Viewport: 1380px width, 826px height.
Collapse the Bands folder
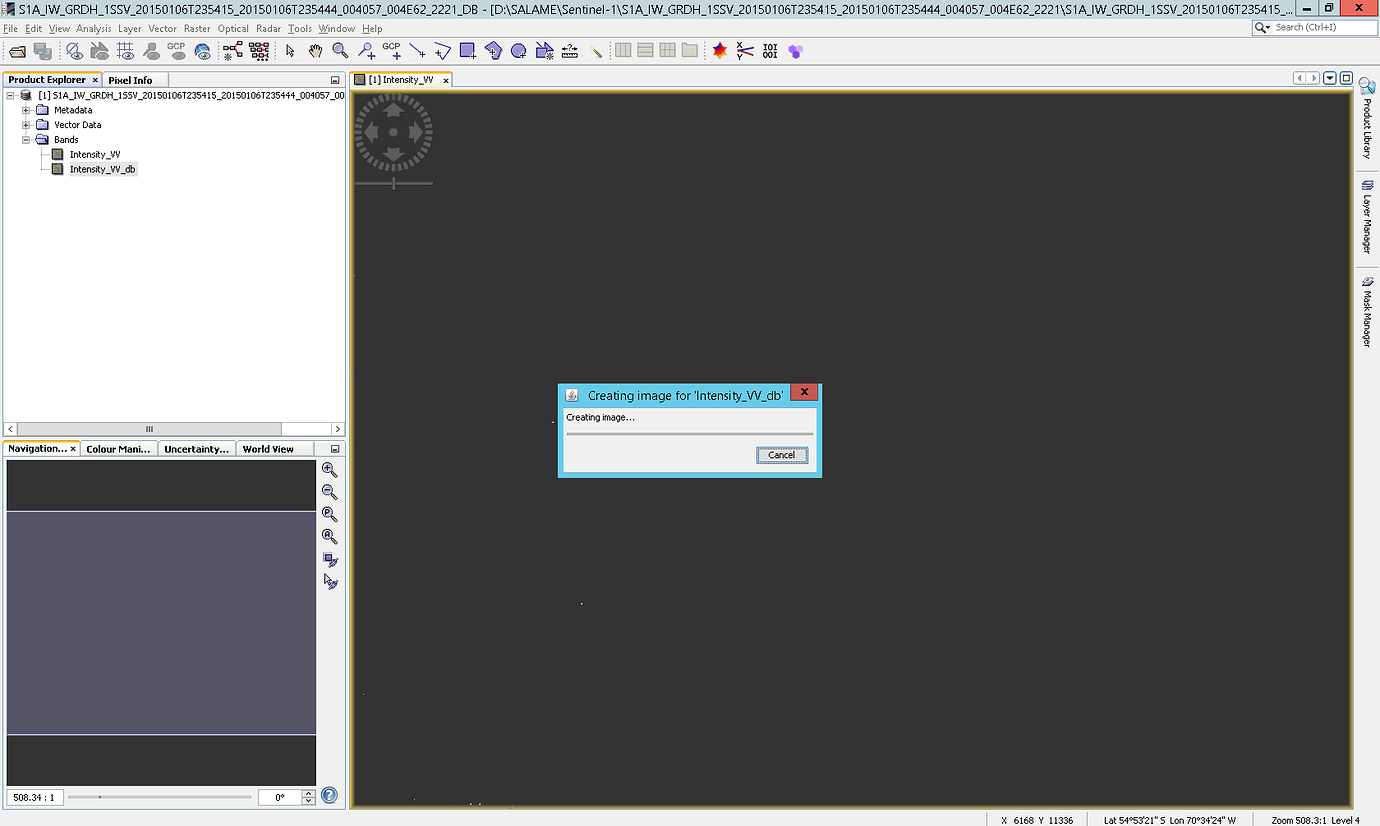(x=26, y=139)
